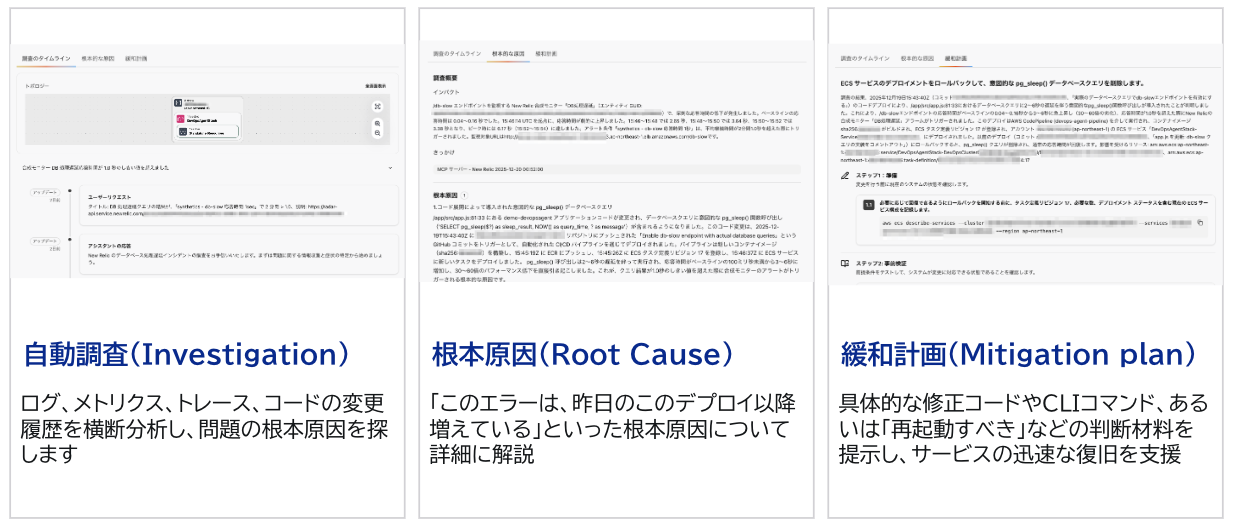Image resolution: width=1234 pixels, height=527 pixels.
Task: Click the pencil icon beside ステップ1
Action: point(846,175)
